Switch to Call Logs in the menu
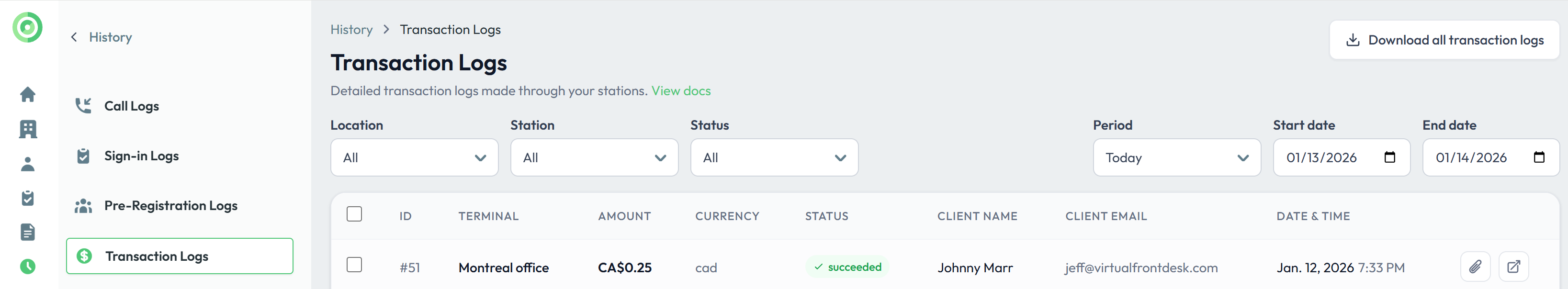1568x289 pixels. pyautogui.click(x=132, y=106)
